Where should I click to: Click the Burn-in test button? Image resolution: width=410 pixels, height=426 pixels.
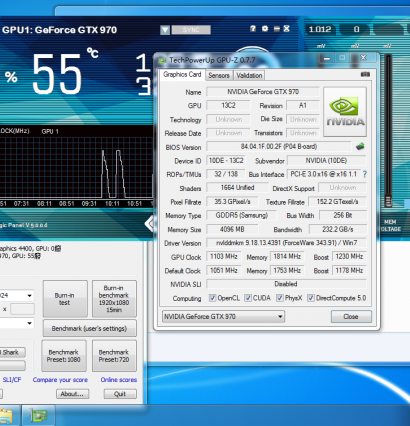click(65, 299)
